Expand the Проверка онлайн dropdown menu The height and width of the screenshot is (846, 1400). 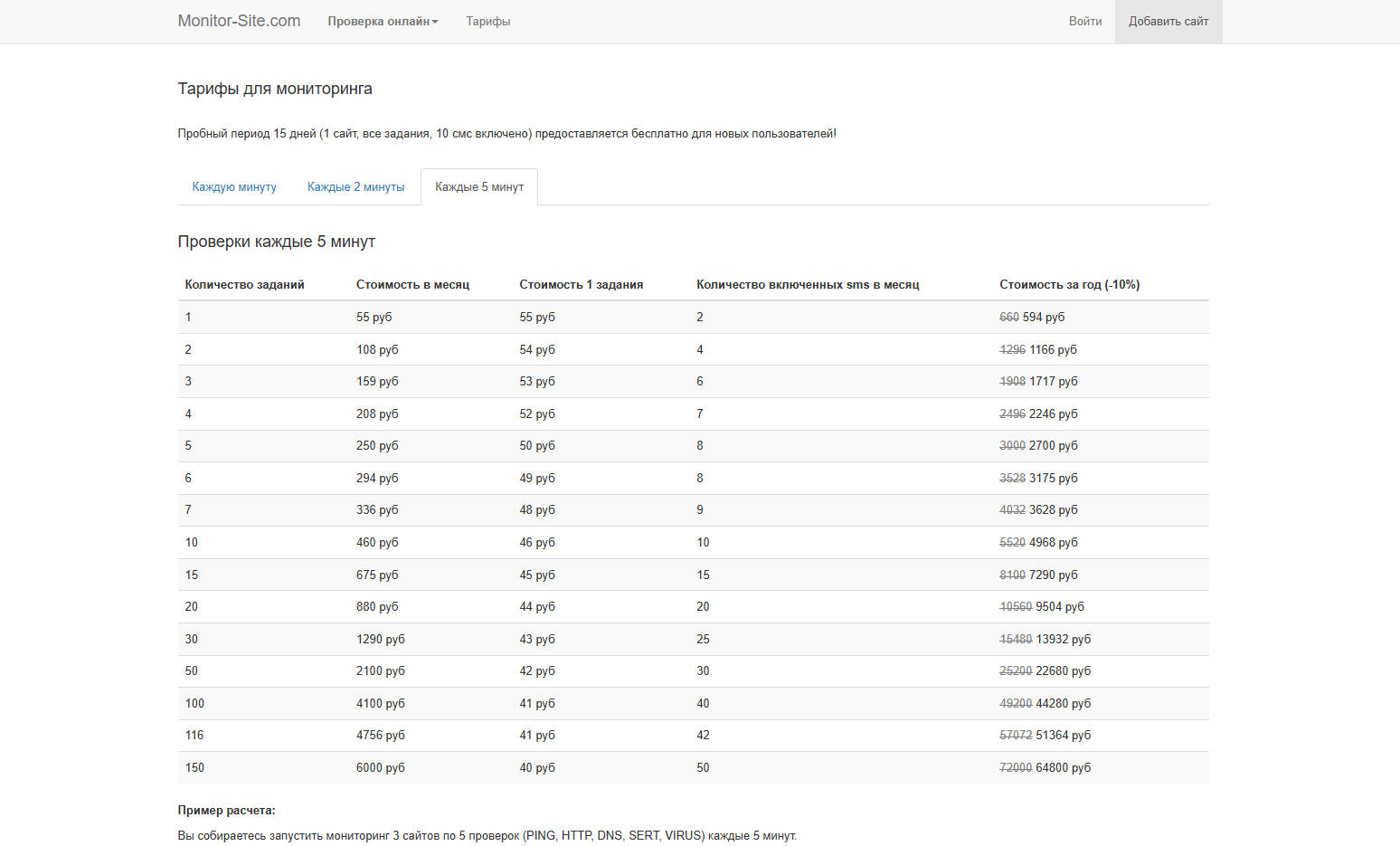point(383,22)
